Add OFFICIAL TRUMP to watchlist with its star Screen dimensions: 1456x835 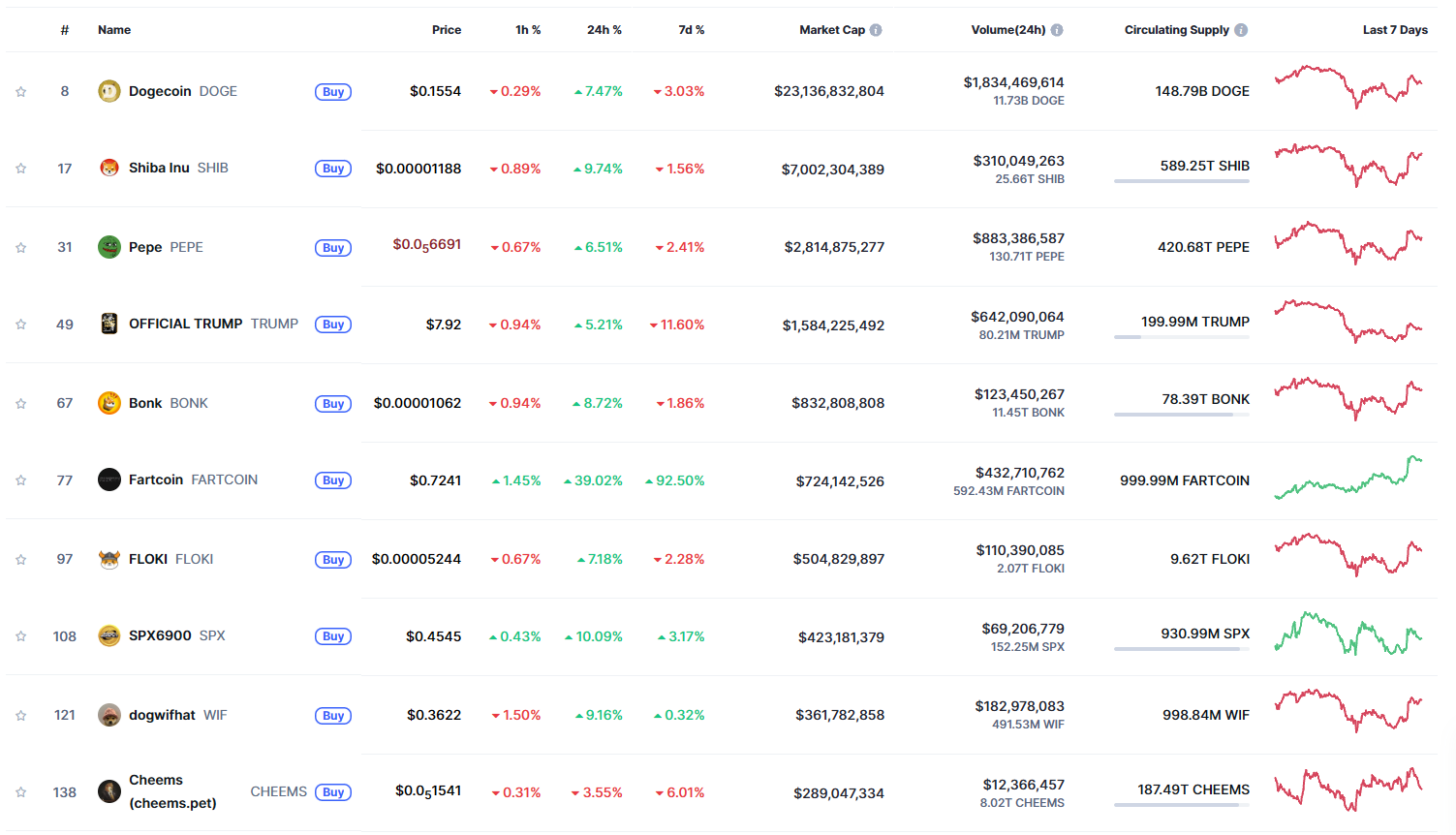[x=20, y=325]
